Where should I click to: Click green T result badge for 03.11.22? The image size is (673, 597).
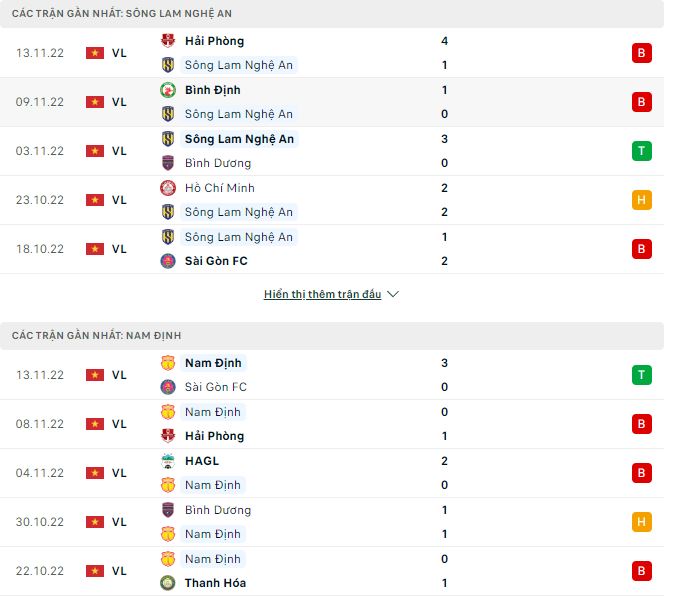click(x=641, y=151)
